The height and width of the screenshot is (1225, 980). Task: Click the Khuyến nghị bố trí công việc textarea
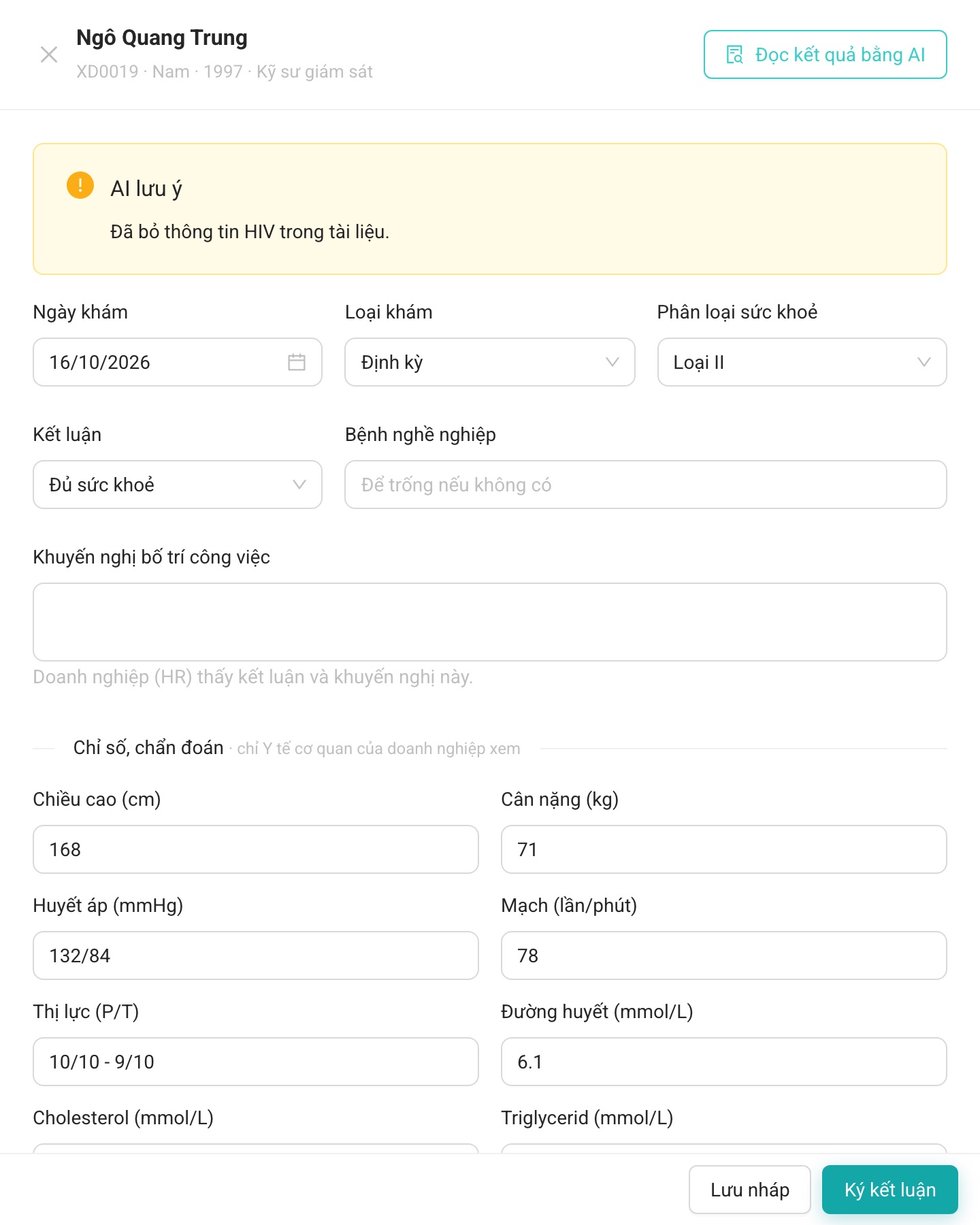490,622
